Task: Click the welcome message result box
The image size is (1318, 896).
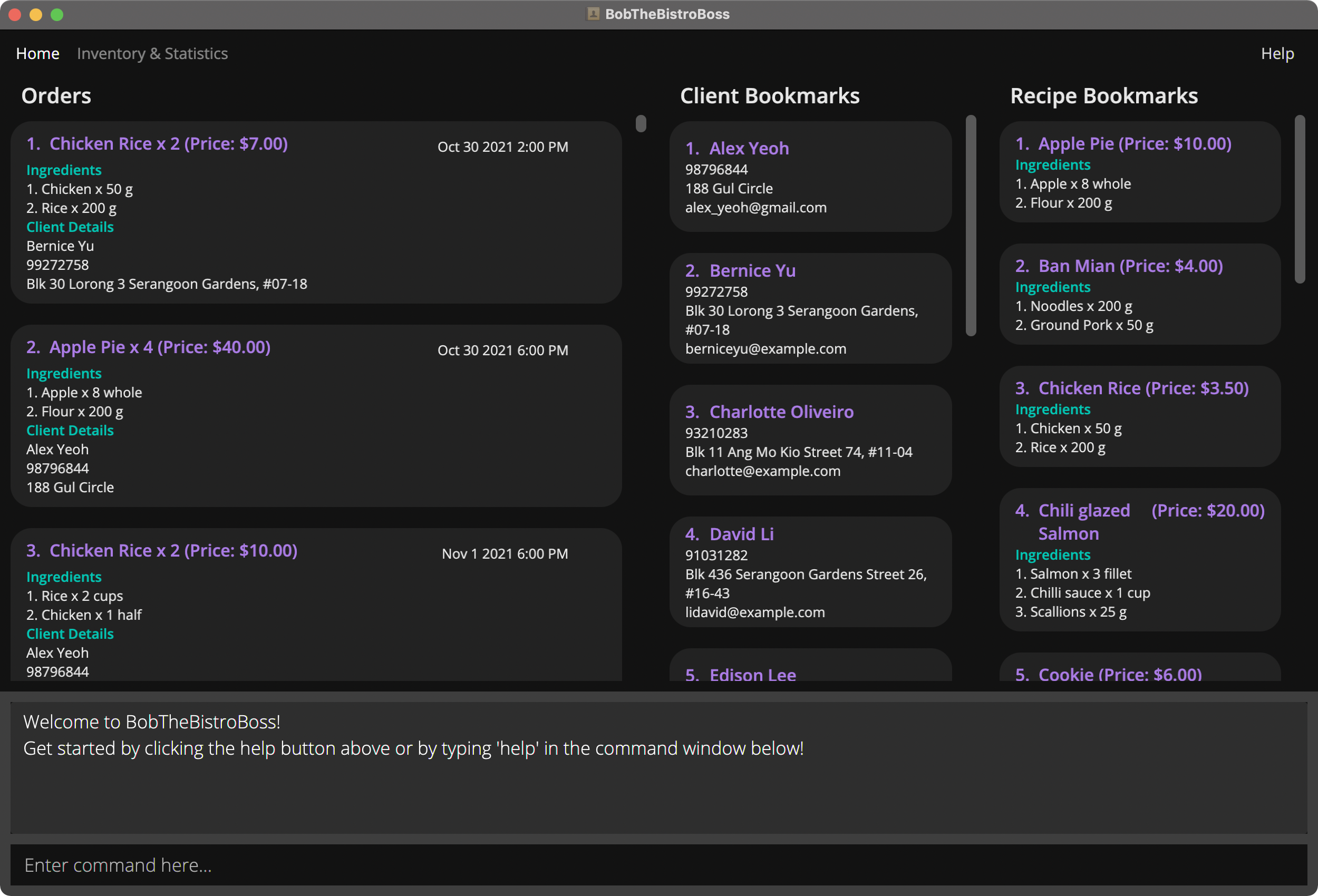Action: (x=658, y=767)
